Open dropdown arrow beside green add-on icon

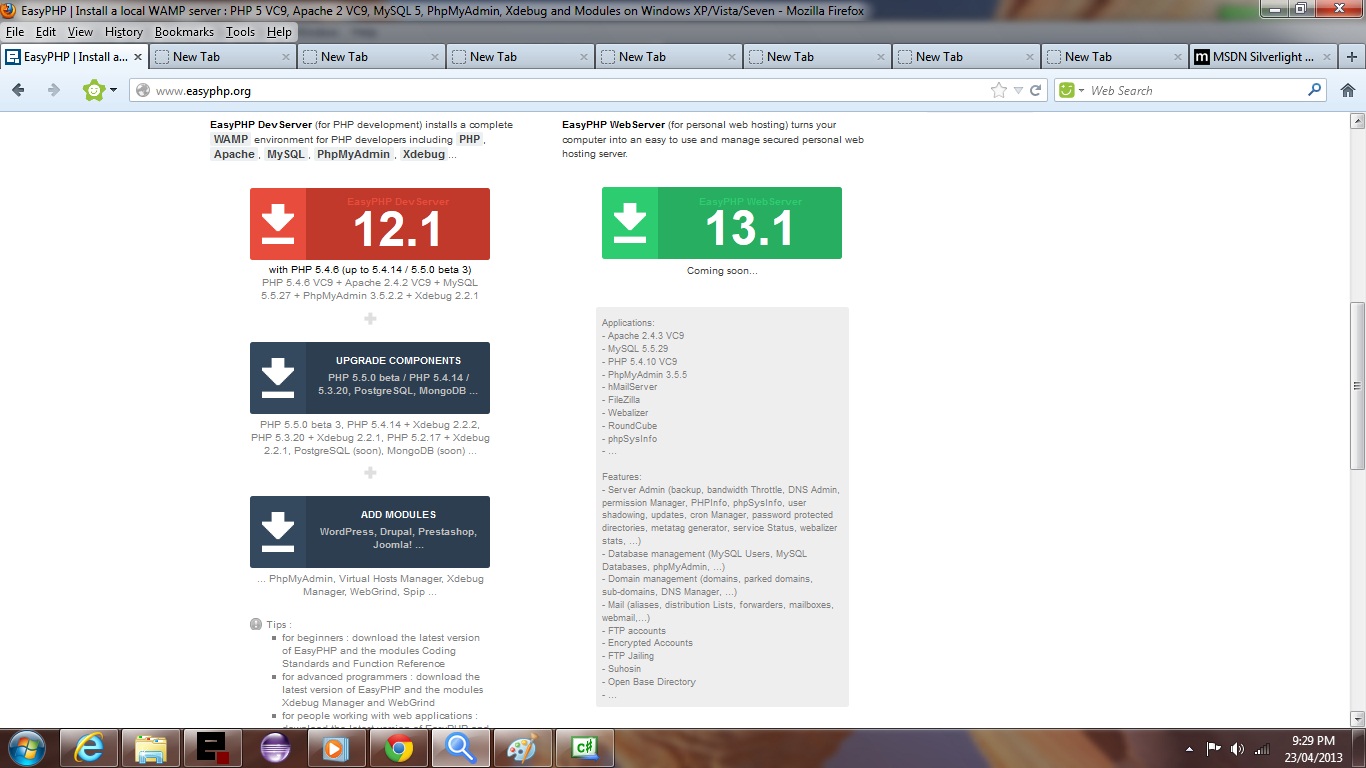113,91
